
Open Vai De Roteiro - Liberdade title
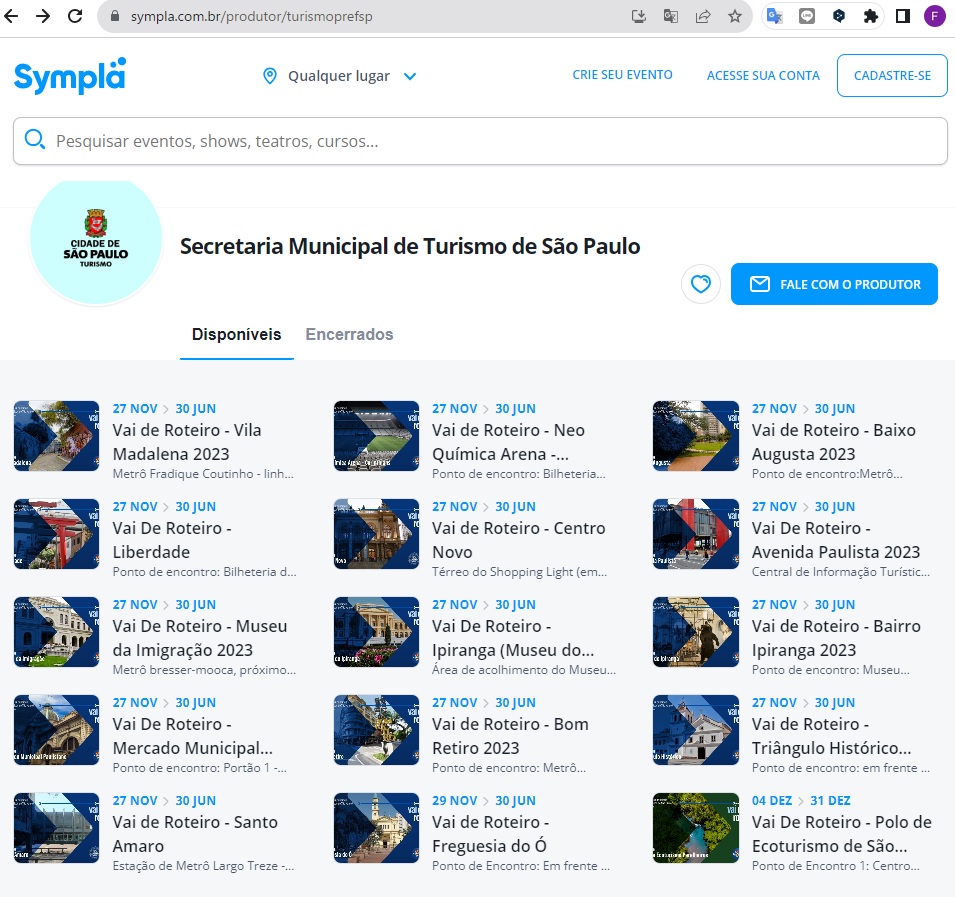pos(172,540)
